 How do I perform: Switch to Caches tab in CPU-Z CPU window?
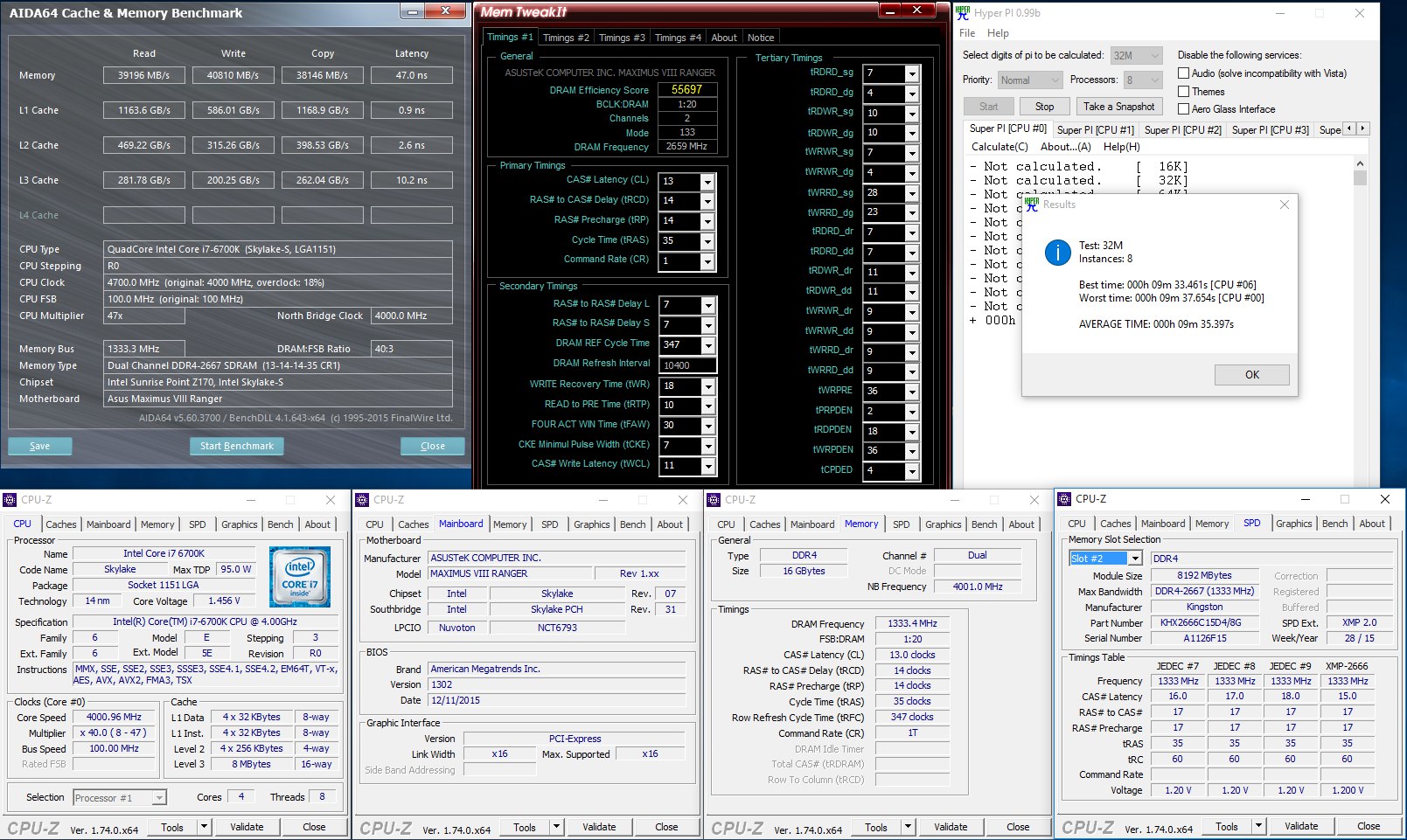coord(61,524)
